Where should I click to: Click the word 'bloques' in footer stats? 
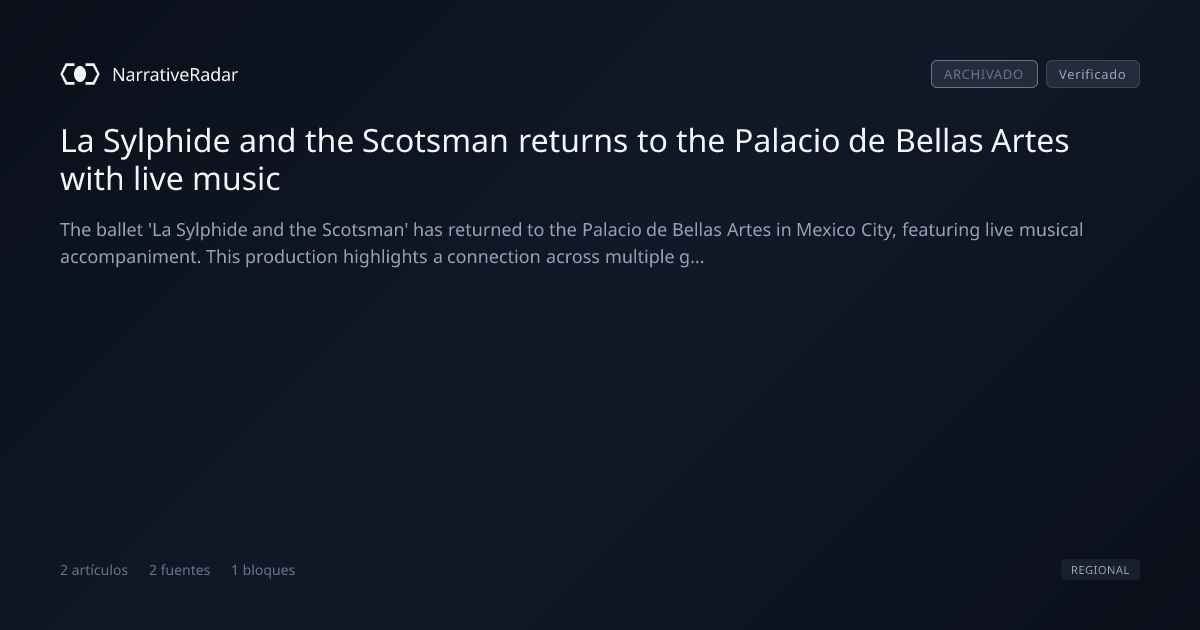tap(269, 570)
